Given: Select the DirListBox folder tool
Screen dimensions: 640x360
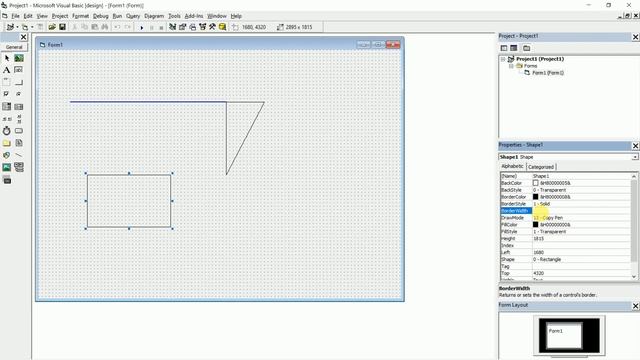Looking at the screenshot, I should pos(7,143).
